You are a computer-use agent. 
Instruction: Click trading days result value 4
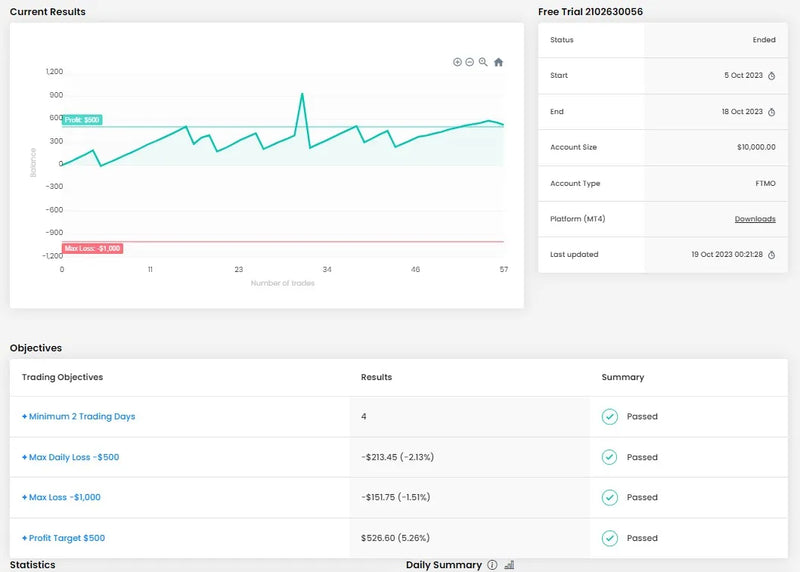click(363, 416)
